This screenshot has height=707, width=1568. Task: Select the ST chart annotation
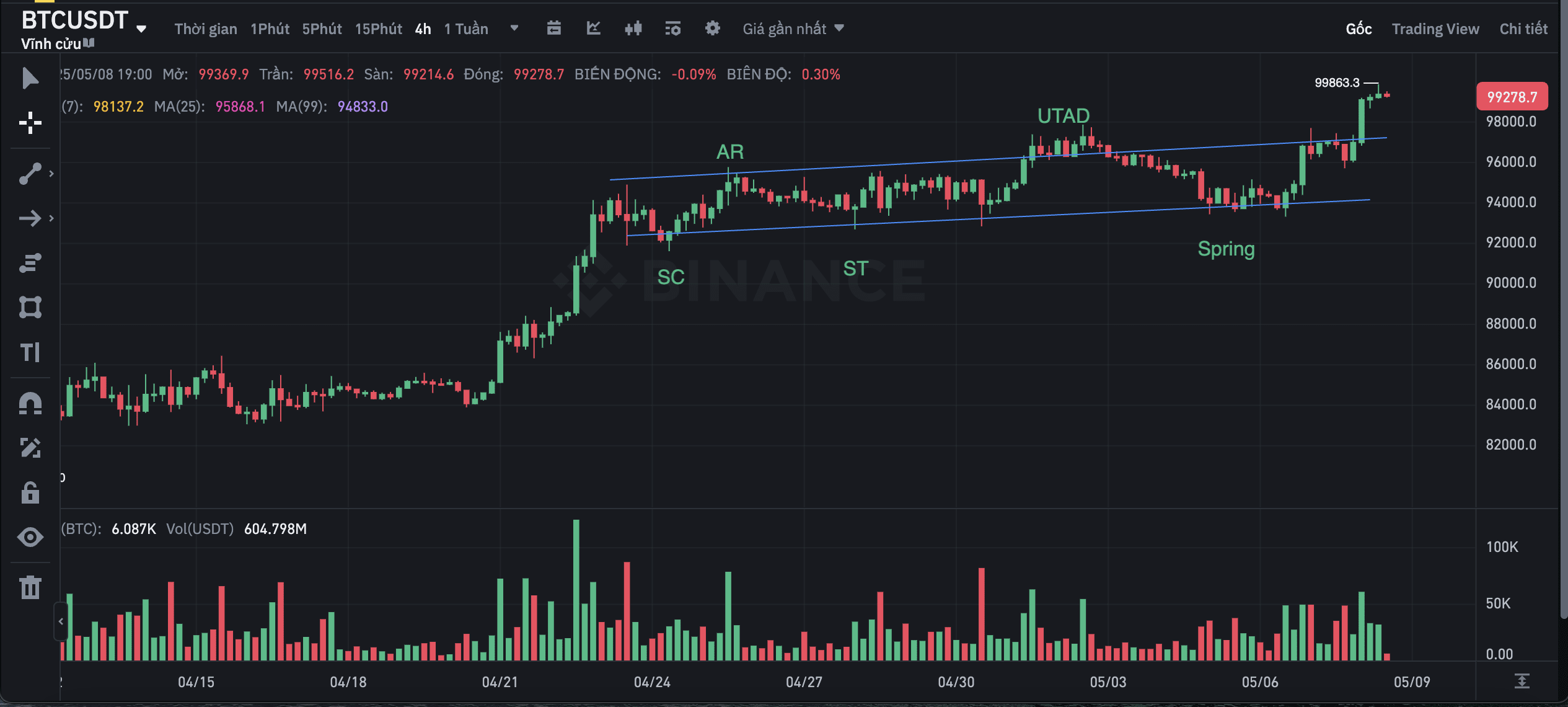[x=855, y=268]
